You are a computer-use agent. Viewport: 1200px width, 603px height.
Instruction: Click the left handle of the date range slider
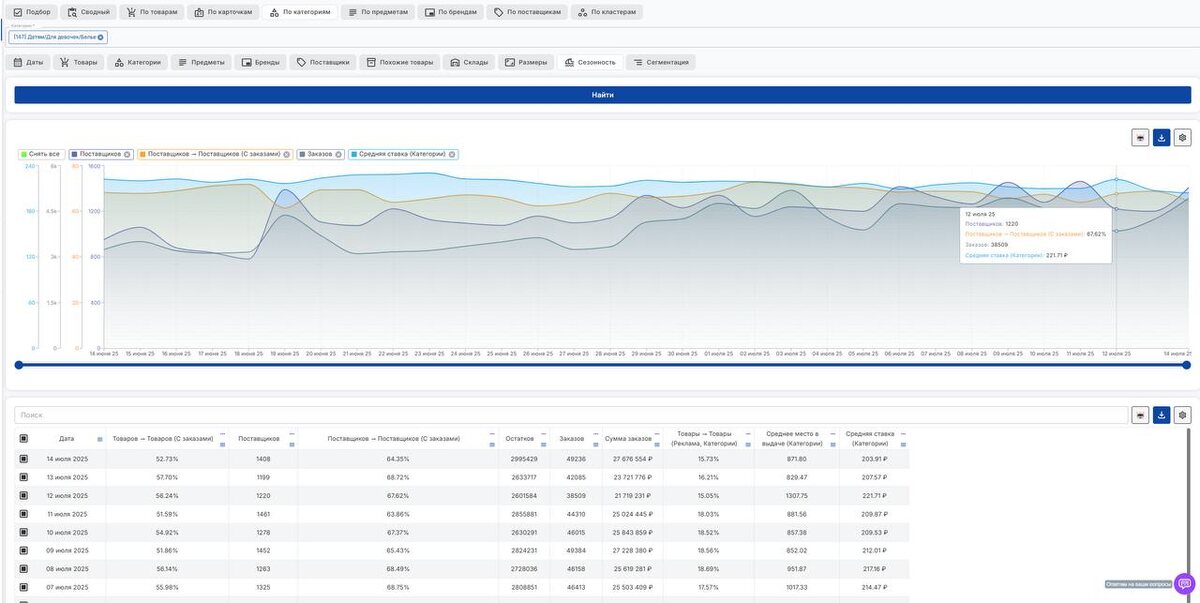[18, 365]
